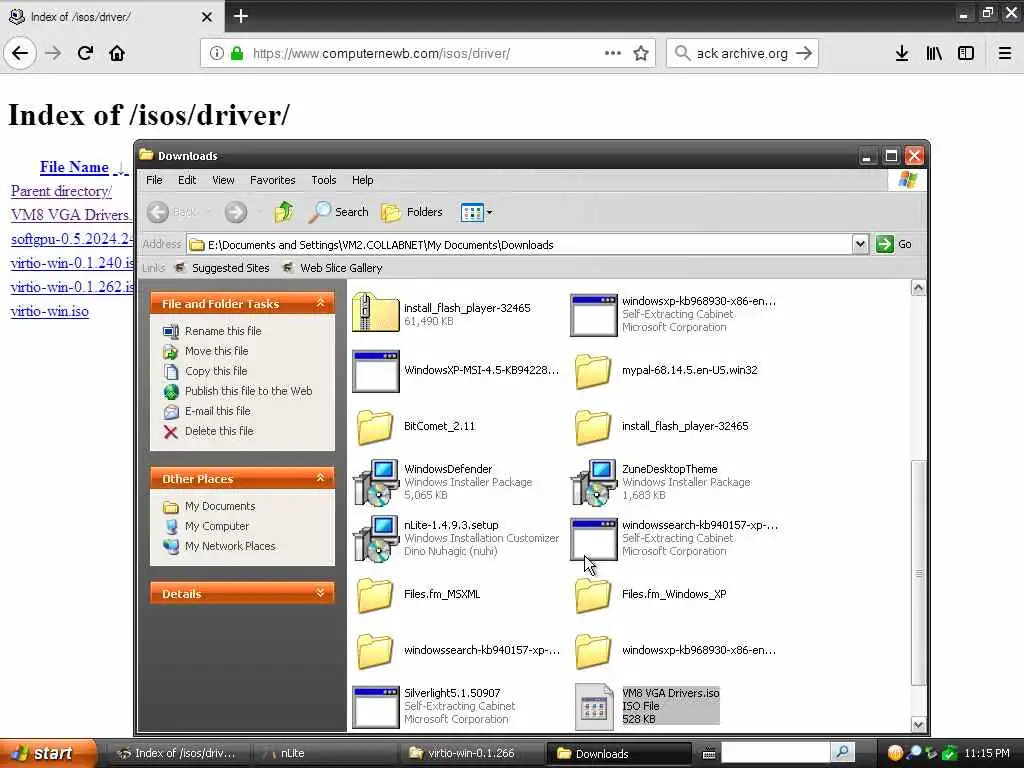1024x768 pixels.
Task: Open a new browser tab
Action: pos(241,16)
